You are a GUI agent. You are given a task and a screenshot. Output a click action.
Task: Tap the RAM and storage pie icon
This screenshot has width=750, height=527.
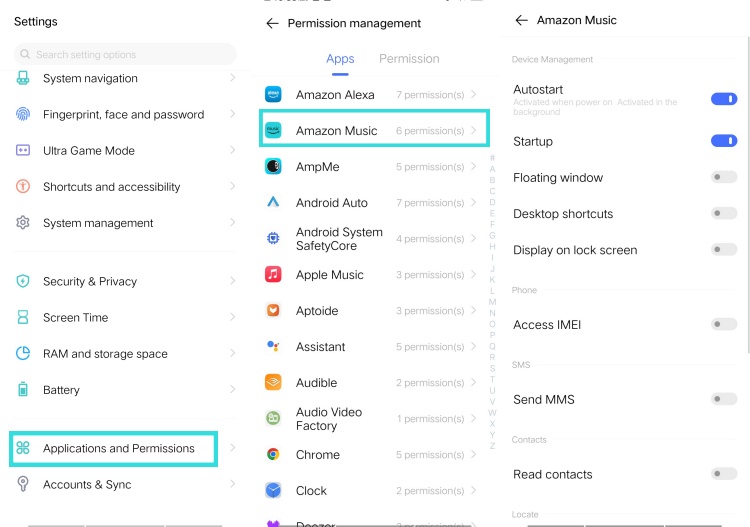(23, 353)
